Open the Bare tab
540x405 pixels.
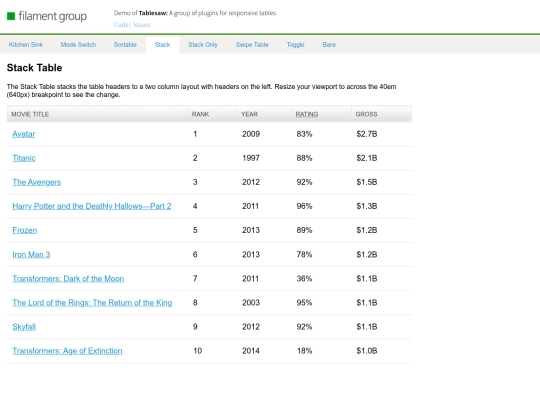tap(329, 44)
